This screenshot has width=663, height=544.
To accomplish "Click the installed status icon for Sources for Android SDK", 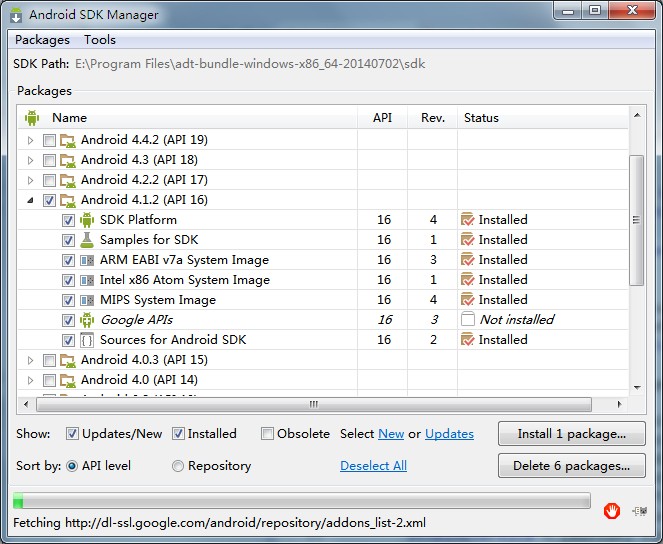I will (x=468, y=339).
